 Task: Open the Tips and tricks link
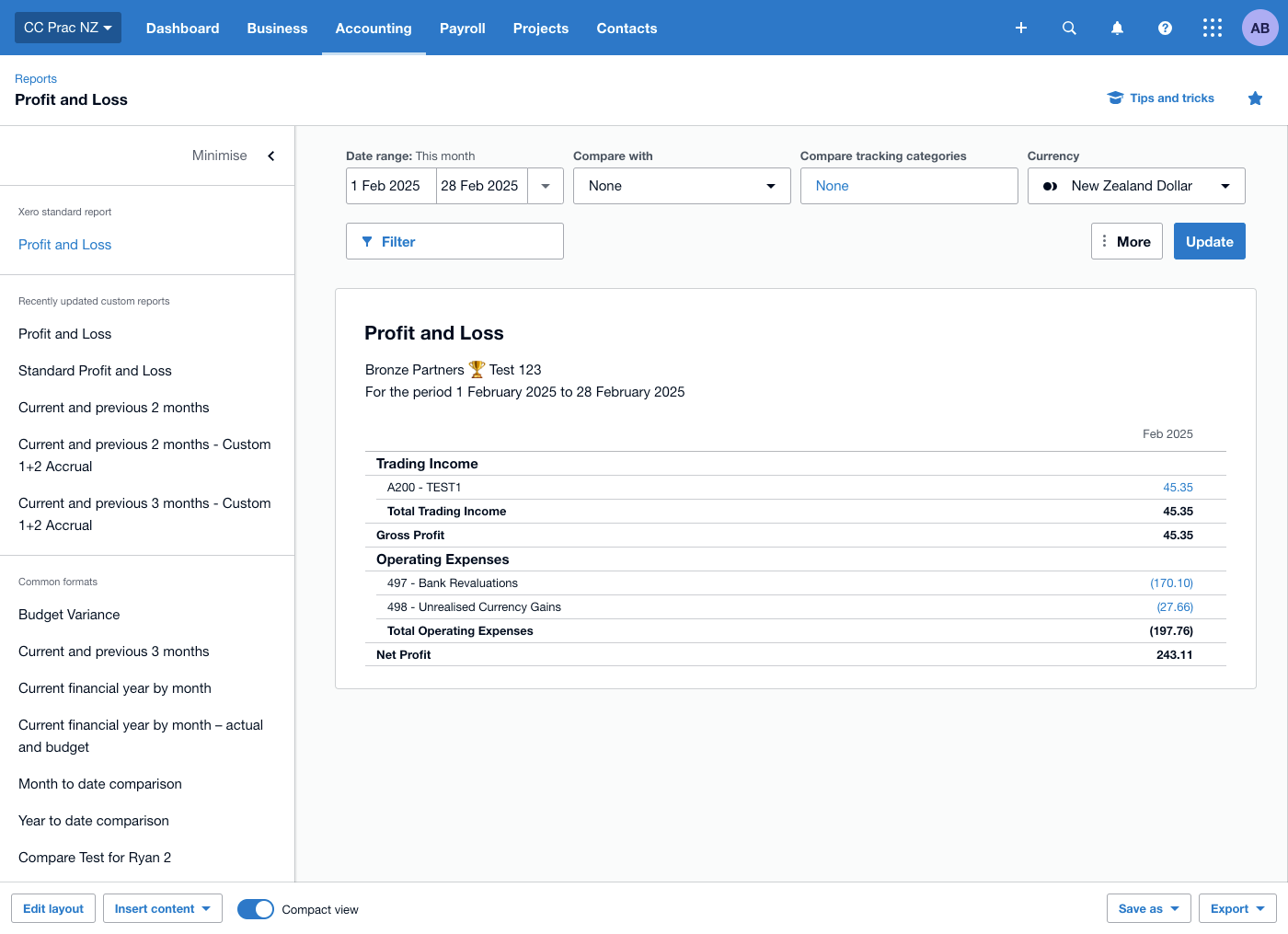tap(1161, 98)
